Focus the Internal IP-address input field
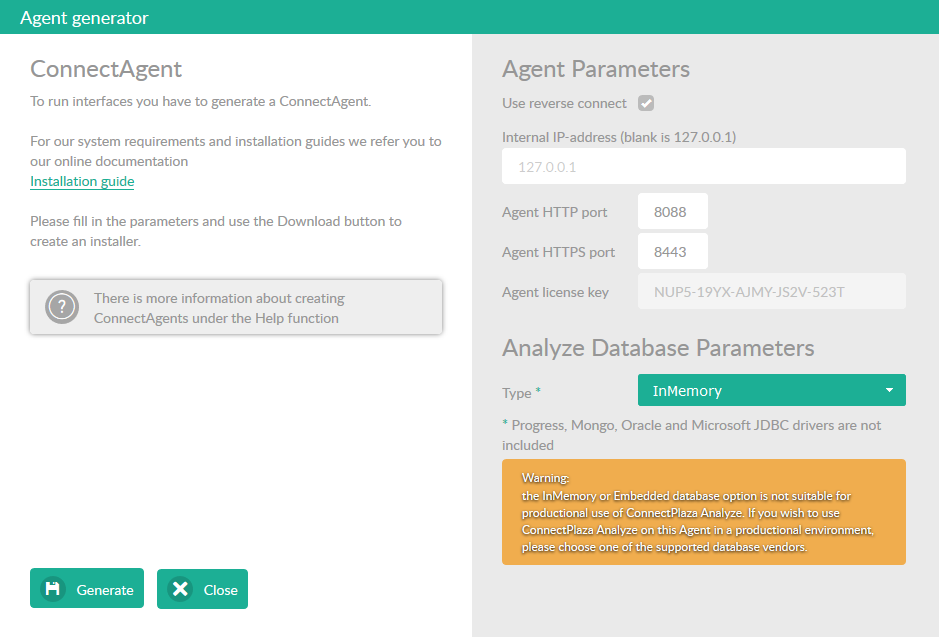The width and height of the screenshot is (939, 637). (704, 166)
